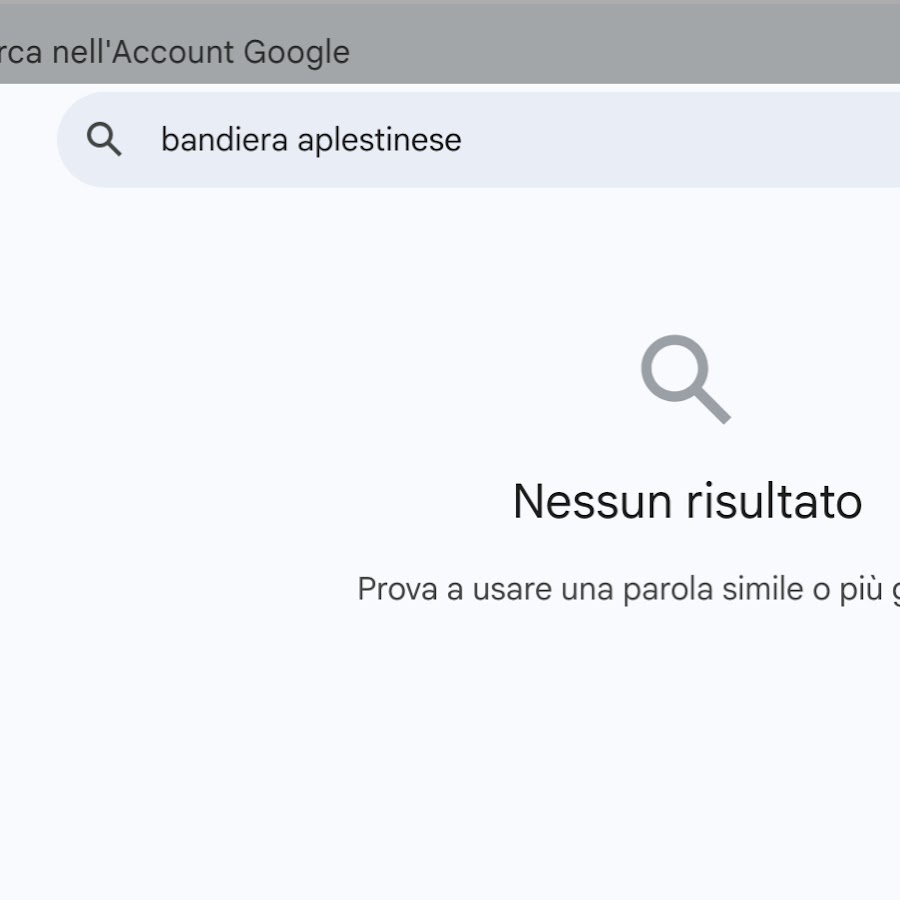Click the word "Account" in the header title
The image size is (900, 900).
pyautogui.click(x=173, y=52)
